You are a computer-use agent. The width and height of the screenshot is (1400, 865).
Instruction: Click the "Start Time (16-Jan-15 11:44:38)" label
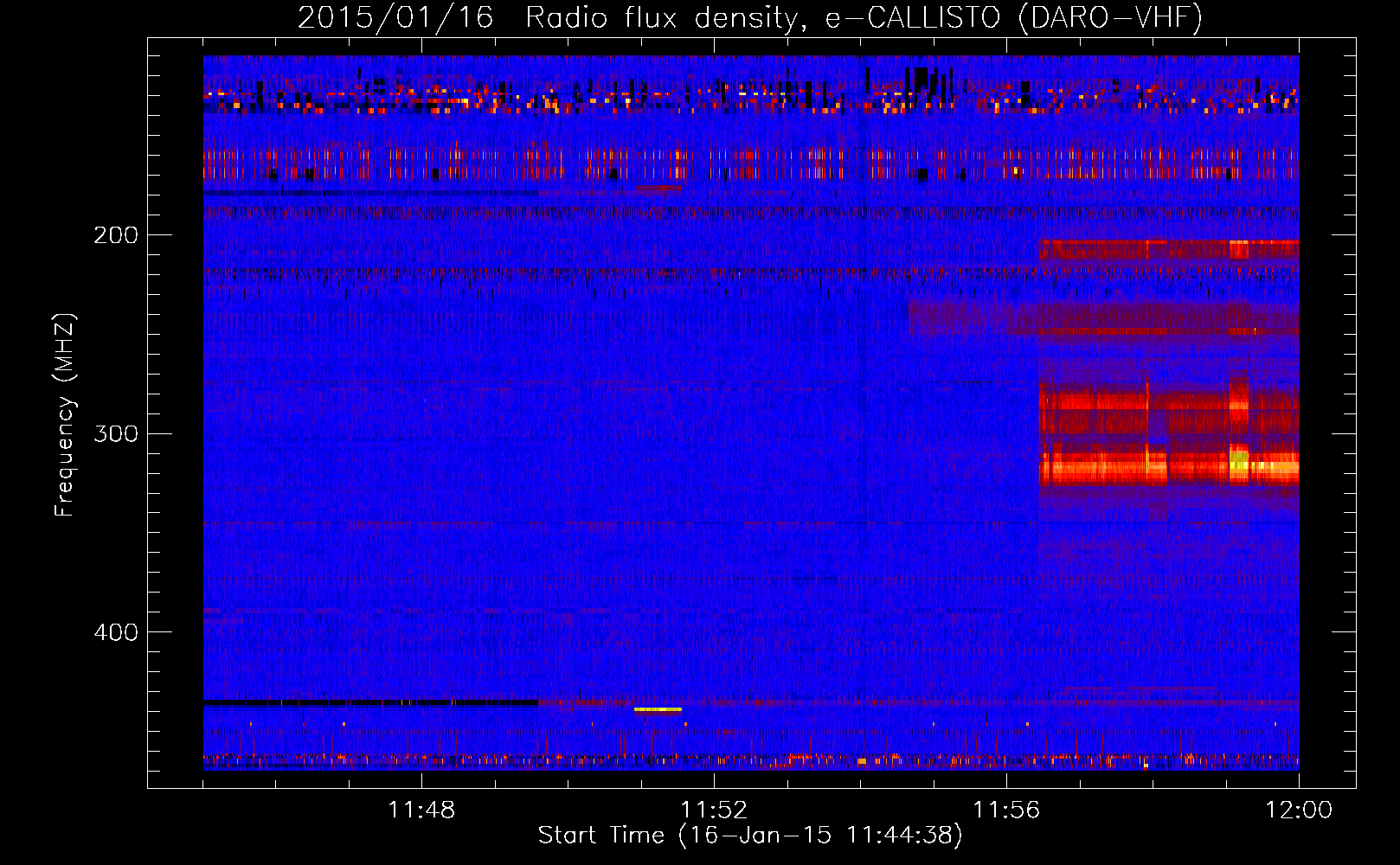coord(750,836)
